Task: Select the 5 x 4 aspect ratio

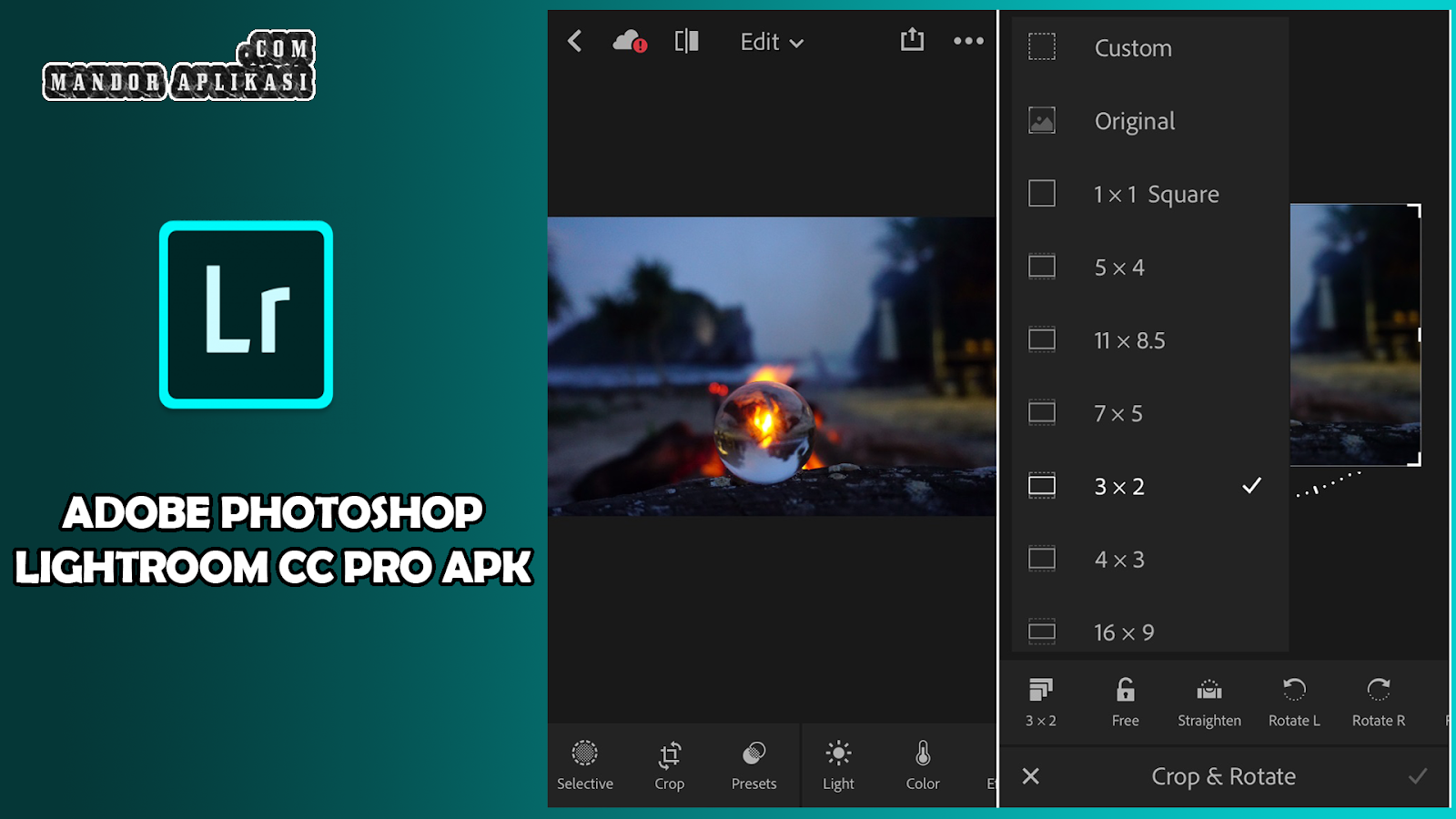Action: [x=1150, y=267]
